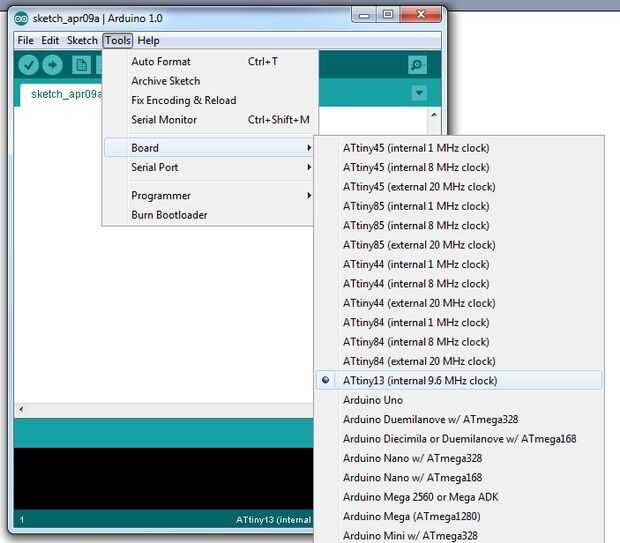Select ATtiny85 (internal 8 MHz clock) board

(x=459, y=225)
